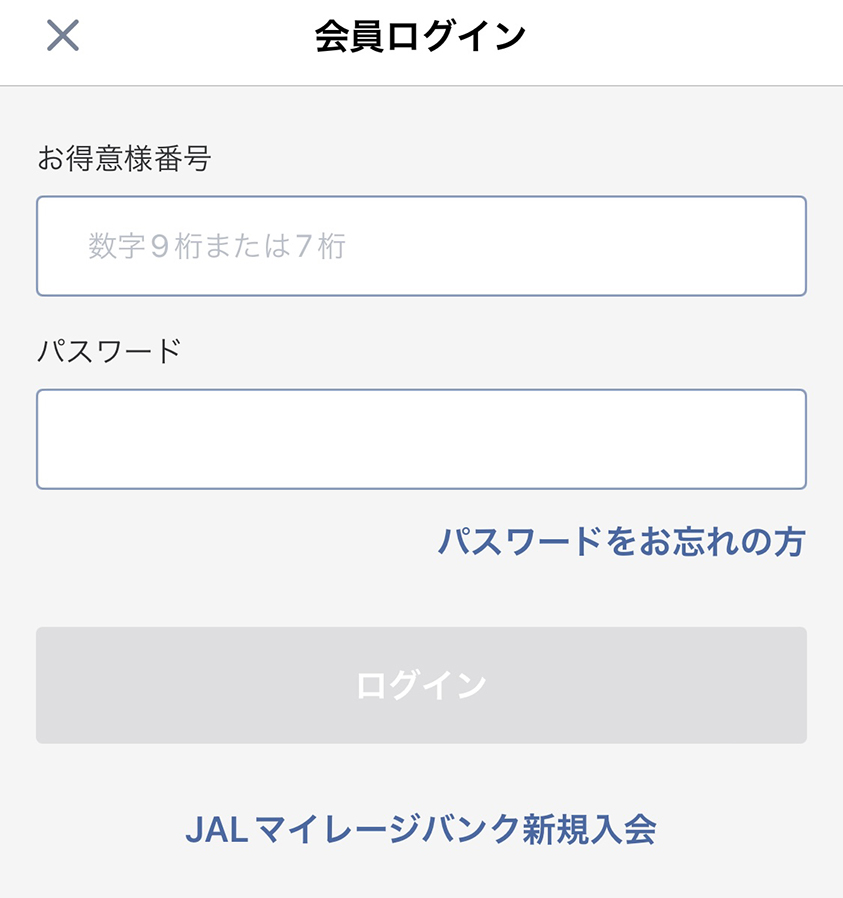Viewport: 843px width, 898px height.
Task: Dismiss the login dialog via the X icon
Action: [62, 36]
